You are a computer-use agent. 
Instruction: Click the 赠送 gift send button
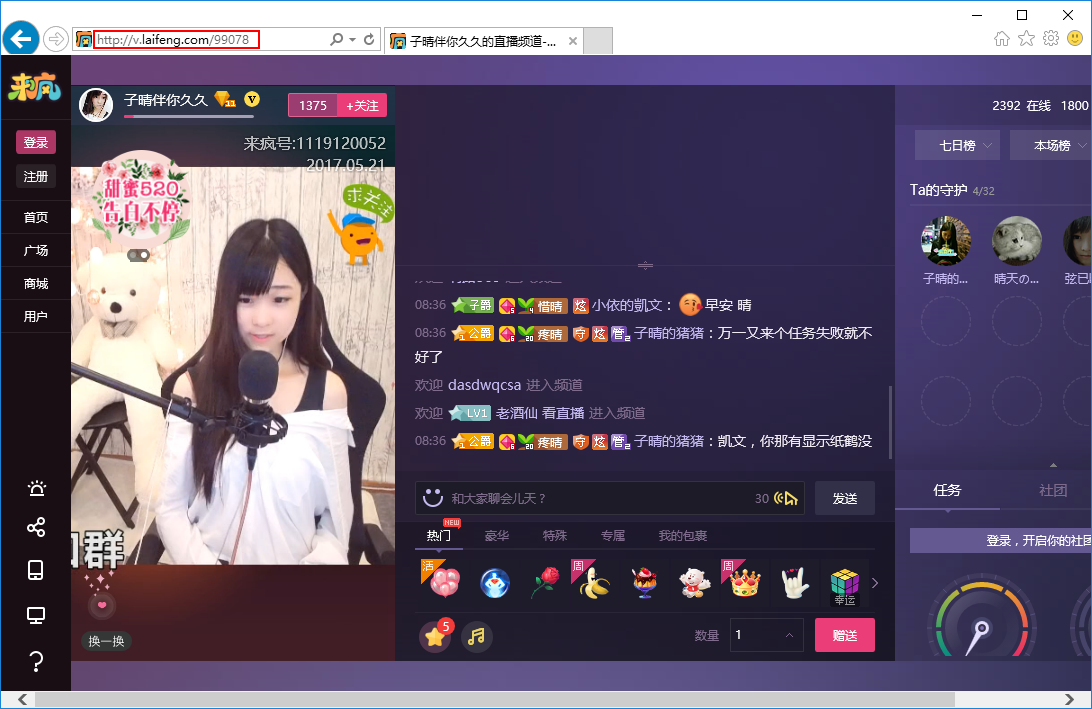coord(845,635)
